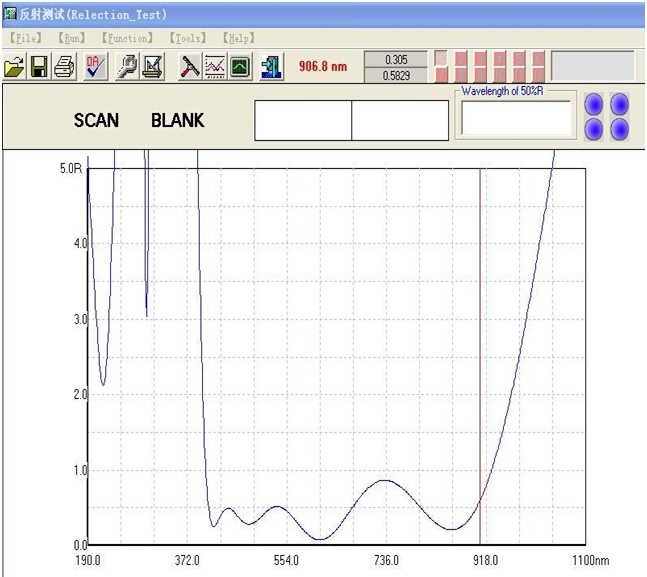Click the monitor display icon beside magnifier

(153, 67)
